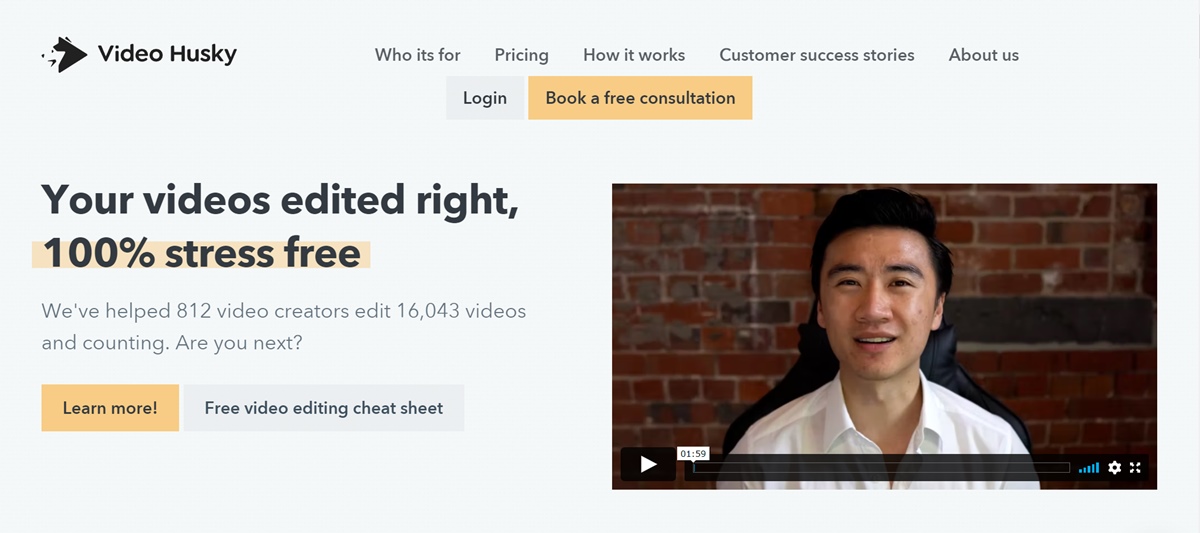Screen dimensions: 1200x533
Task: View Customer success stories
Action: pos(816,55)
